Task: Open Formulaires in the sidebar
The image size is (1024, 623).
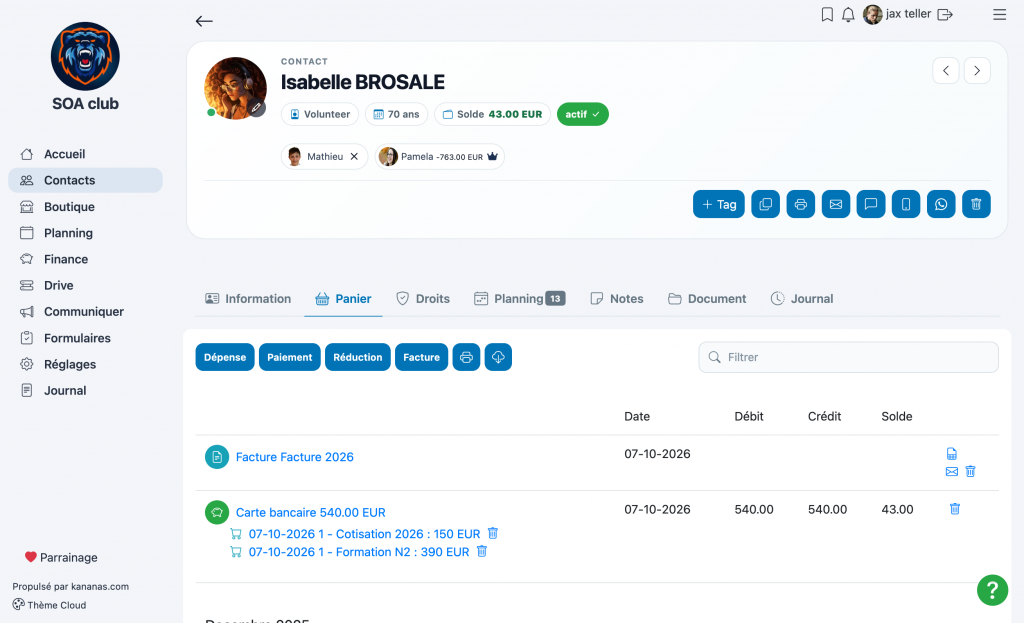Action: (x=86, y=338)
